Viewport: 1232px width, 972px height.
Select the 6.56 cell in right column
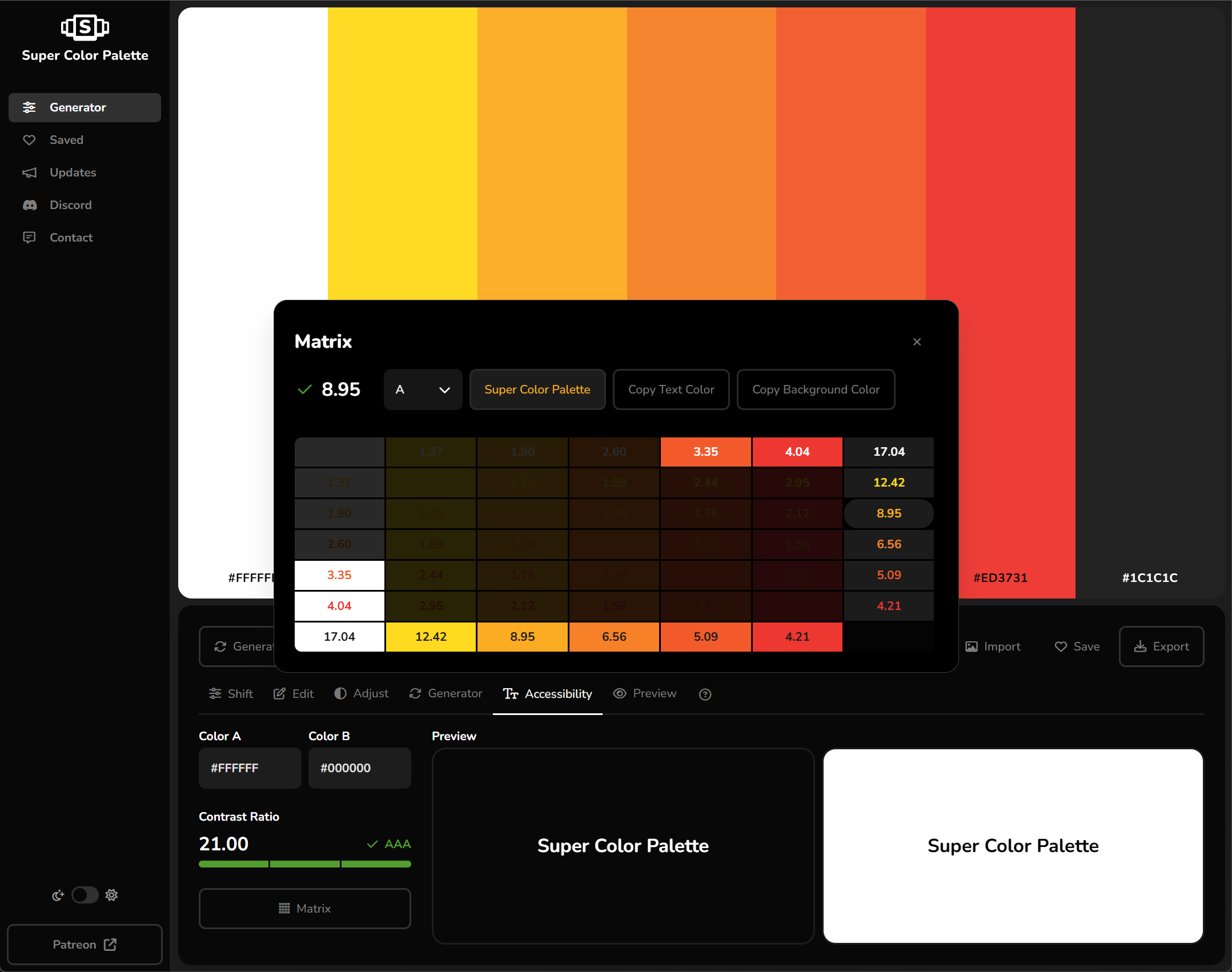(x=889, y=544)
